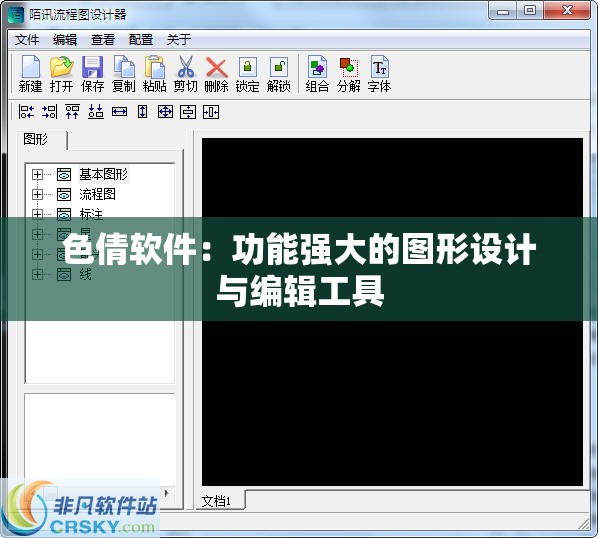Viewport: 598px width, 538px height.
Task: Click the 新建 new document icon
Action: 31,74
